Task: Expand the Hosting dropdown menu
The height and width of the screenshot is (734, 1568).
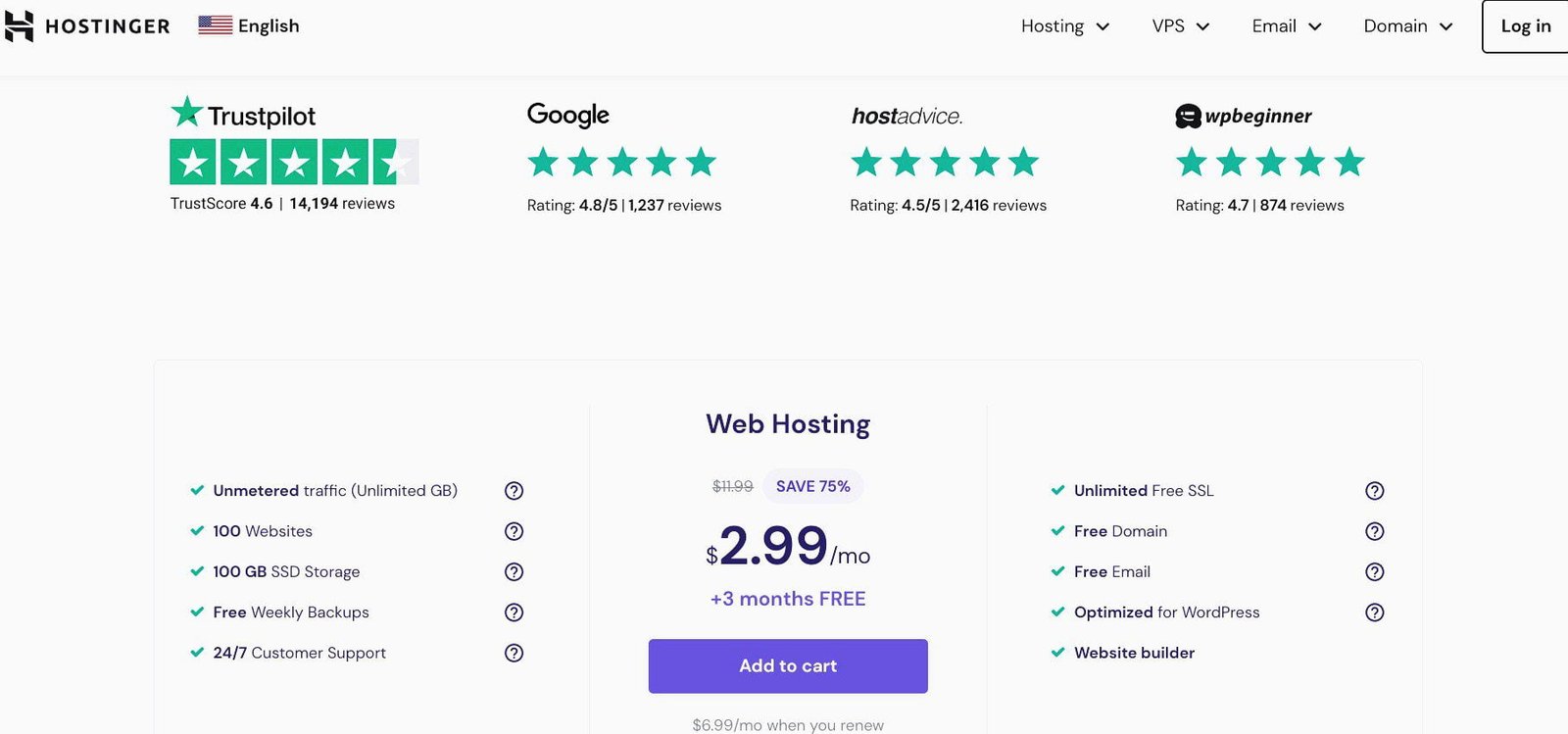Action: click(1065, 26)
